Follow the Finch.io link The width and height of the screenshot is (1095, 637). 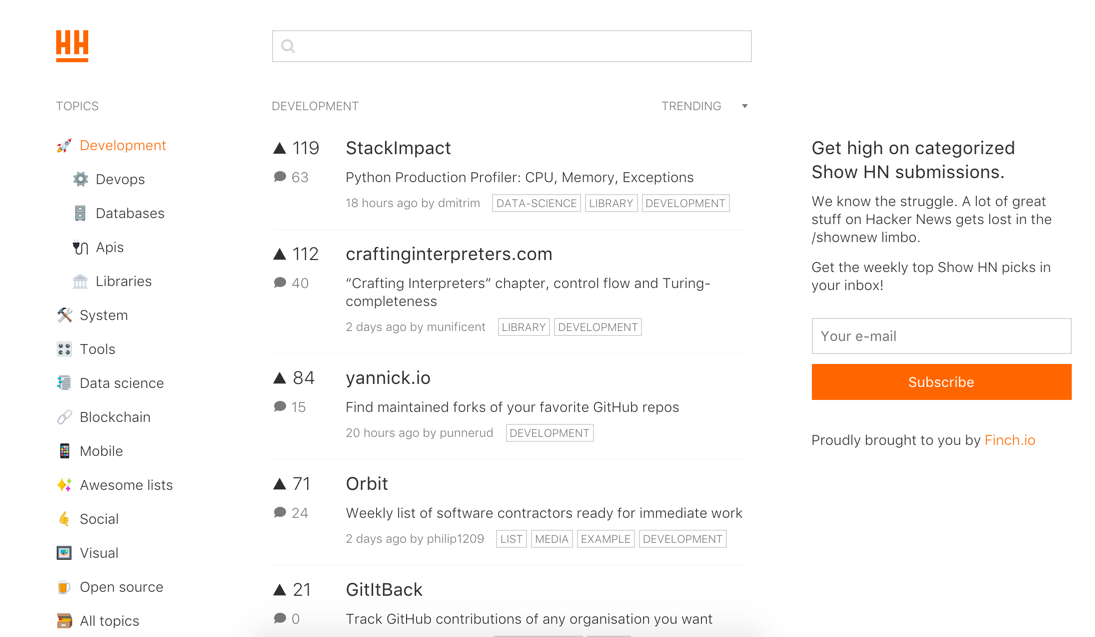click(x=1010, y=440)
